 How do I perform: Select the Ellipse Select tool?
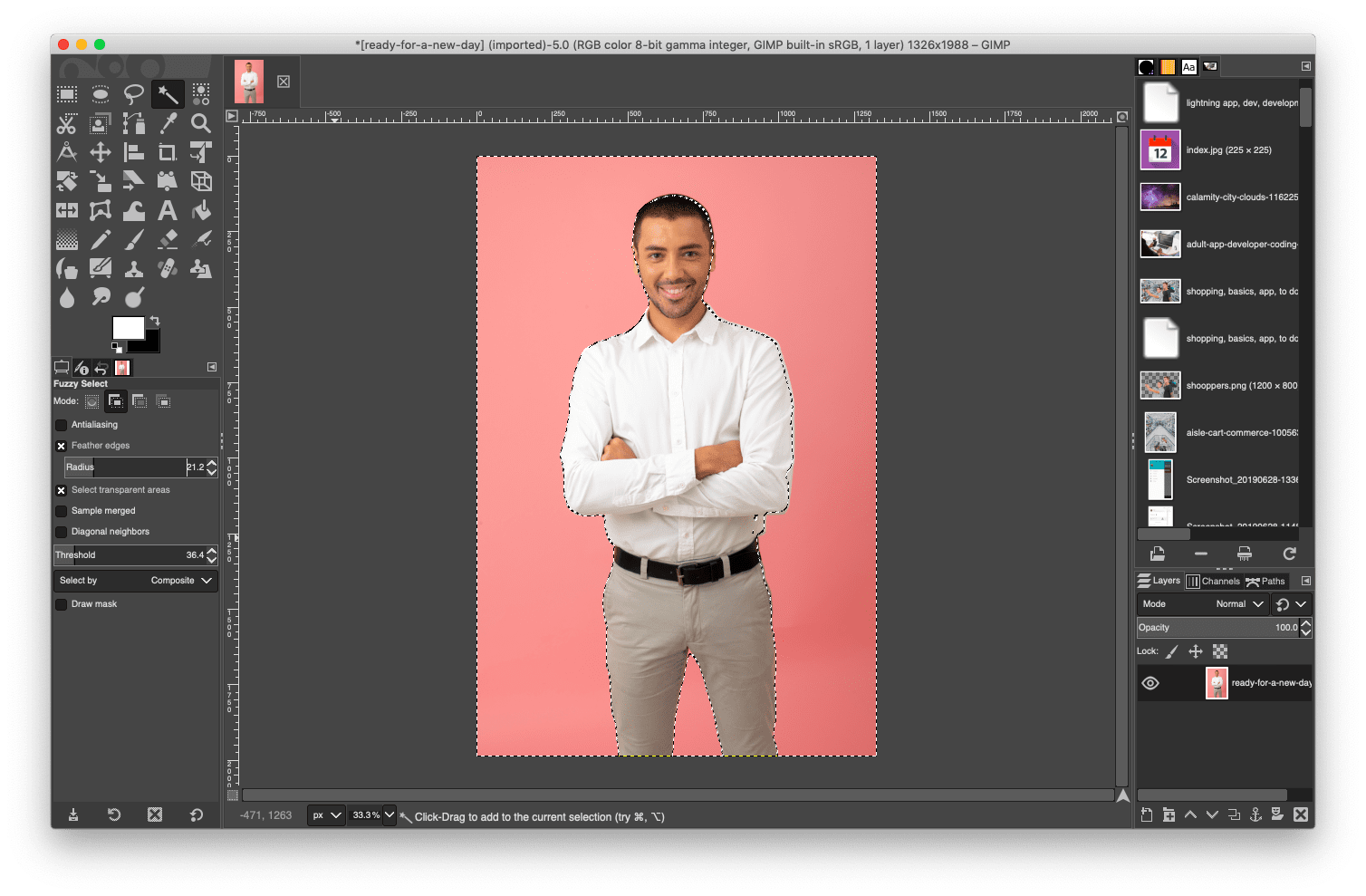click(101, 94)
